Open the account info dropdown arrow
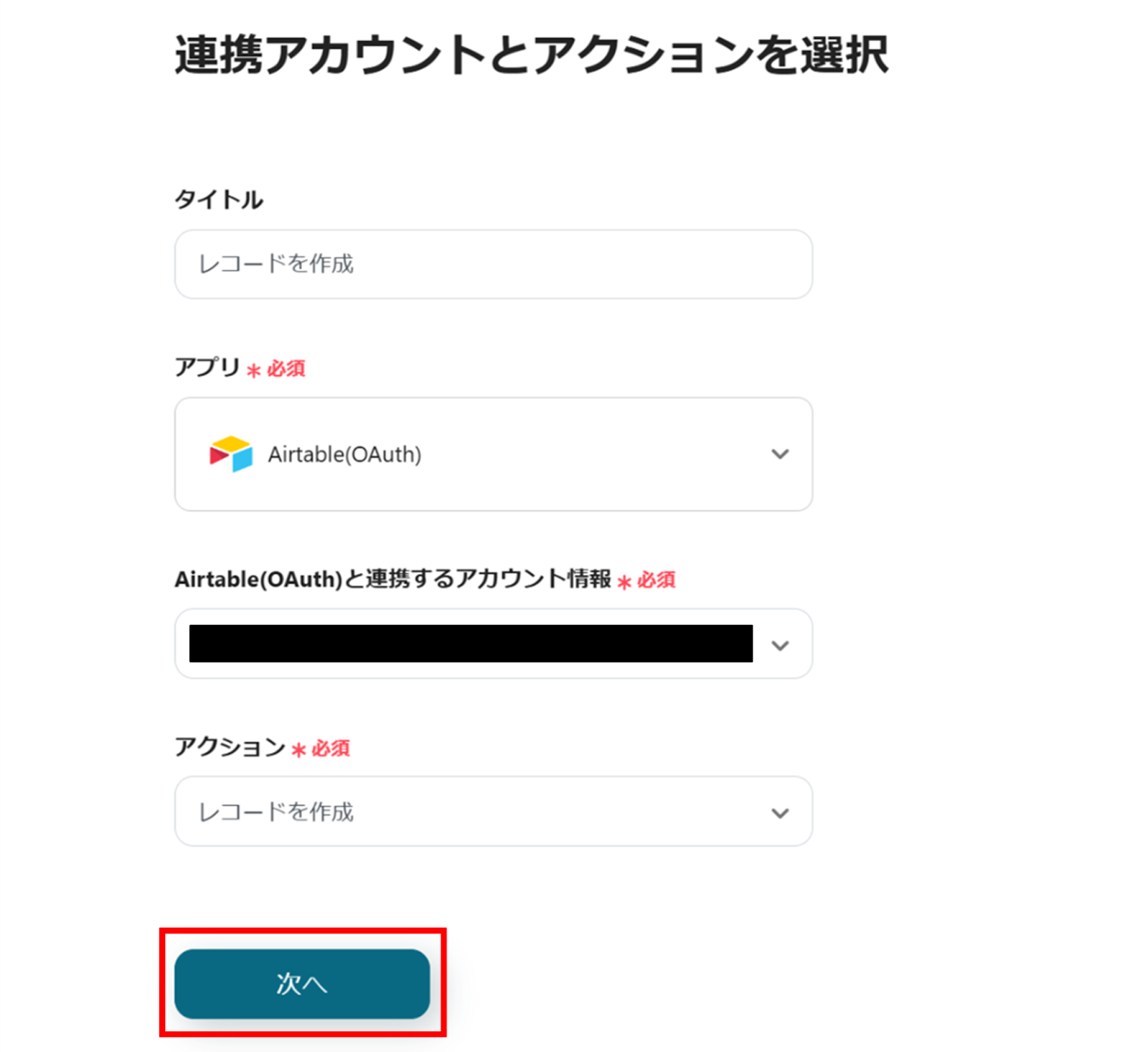 tap(780, 645)
